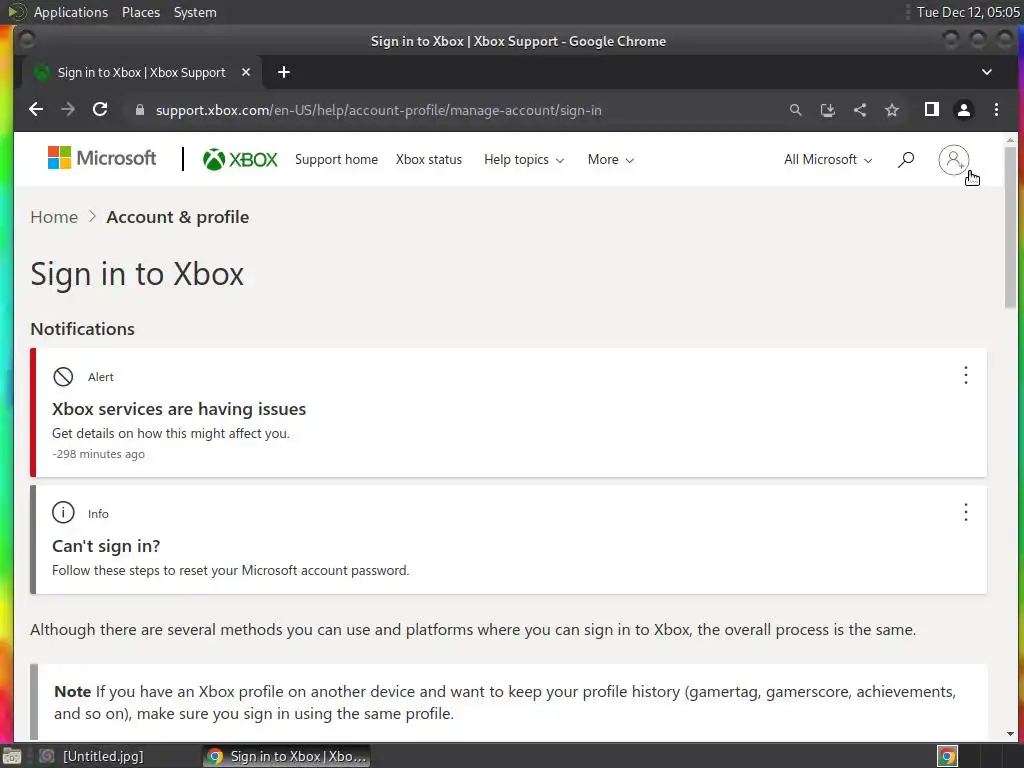1024x768 pixels.
Task: Open the Places menu
Action: tap(140, 12)
